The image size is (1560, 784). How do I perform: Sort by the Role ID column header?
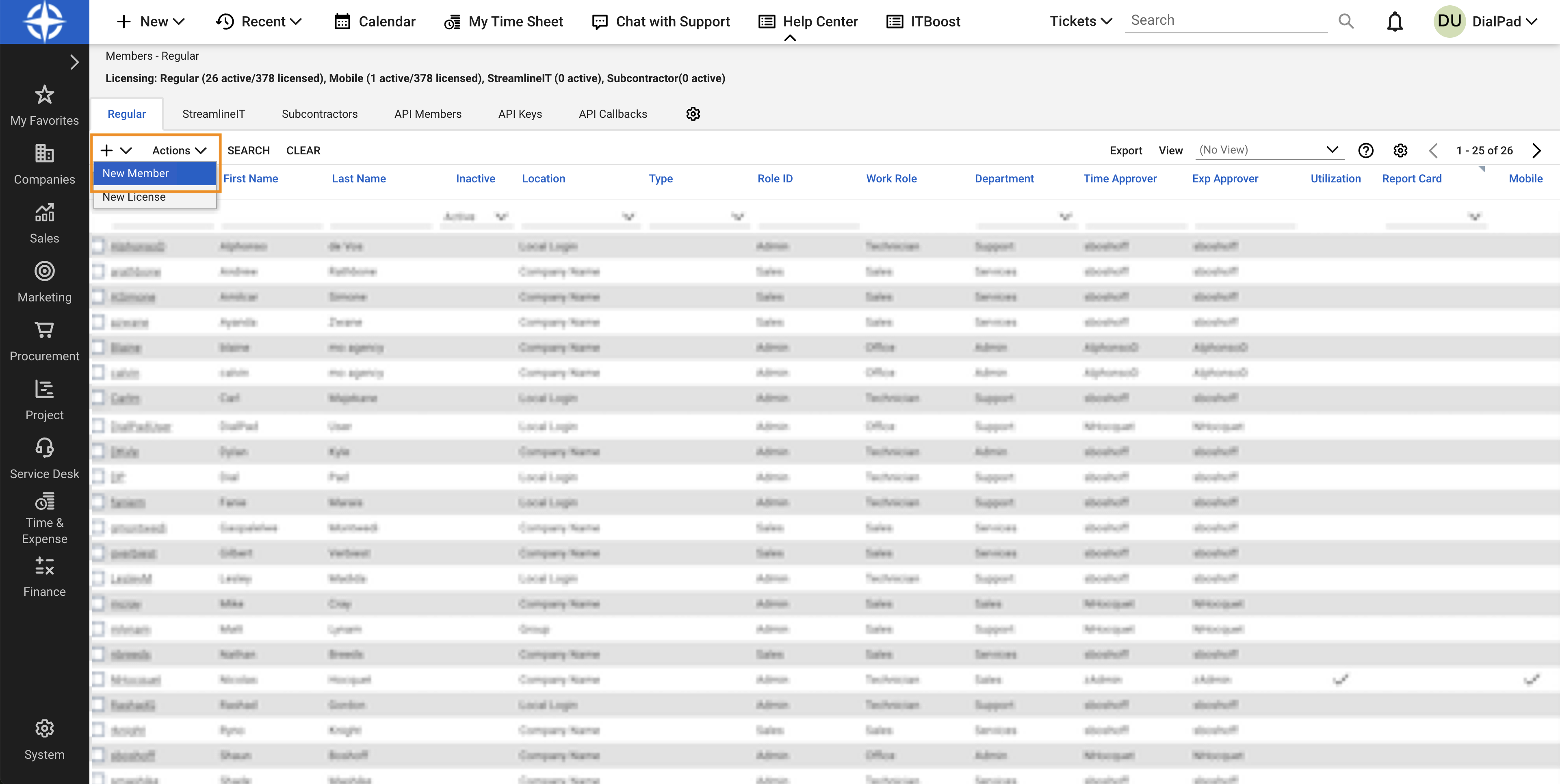(x=775, y=179)
